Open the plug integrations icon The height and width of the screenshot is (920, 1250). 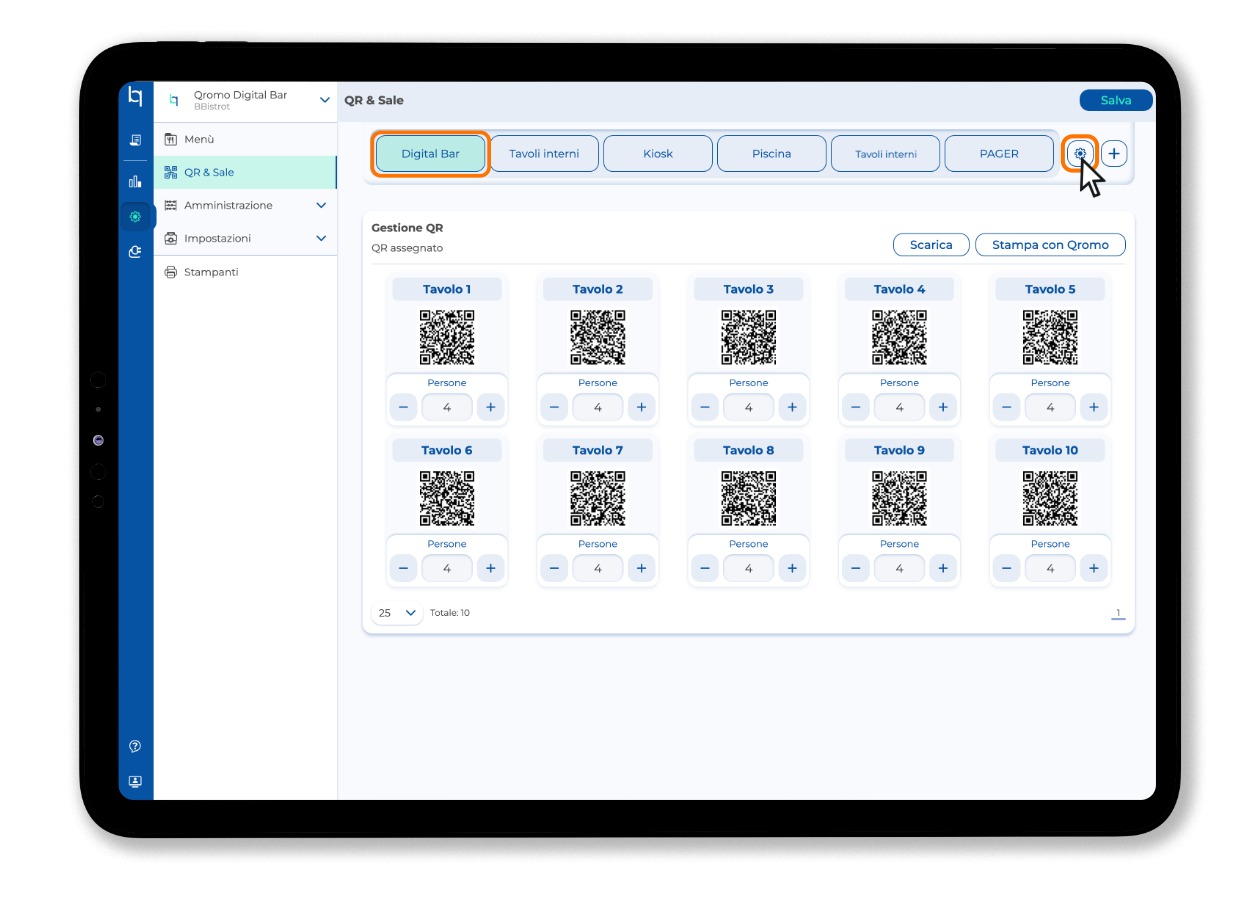[135, 252]
